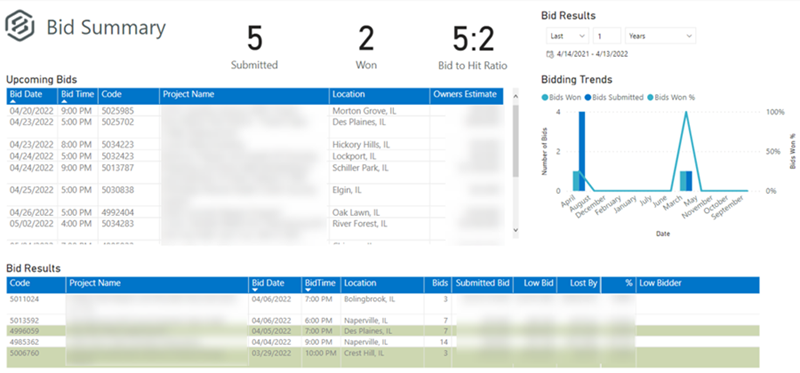This screenshot has height=373, width=800.
Task: Click the Crest Hill, IL location cell
Action: [x=364, y=353]
